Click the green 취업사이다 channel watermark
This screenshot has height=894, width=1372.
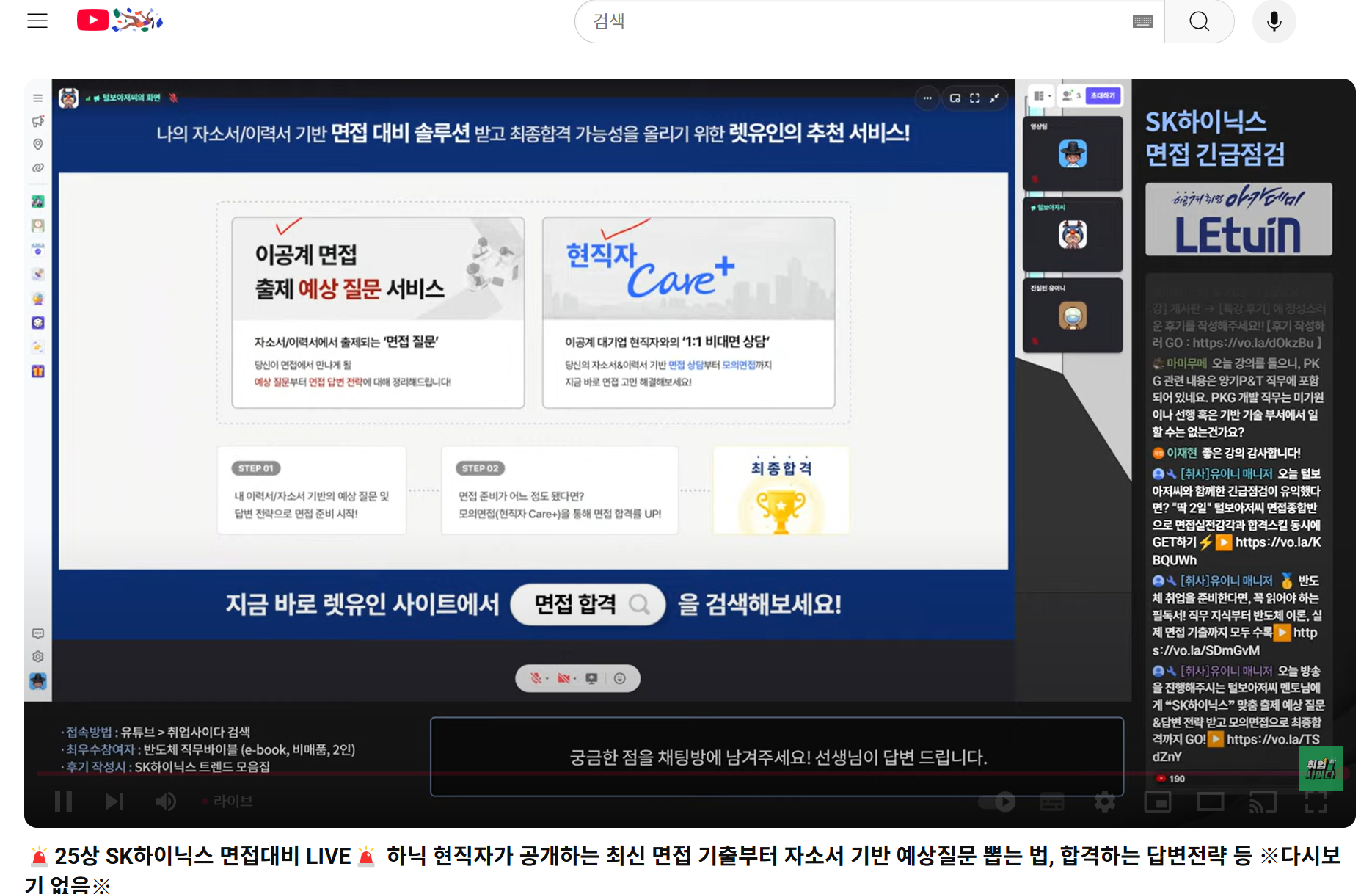pyautogui.click(x=1320, y=768)
